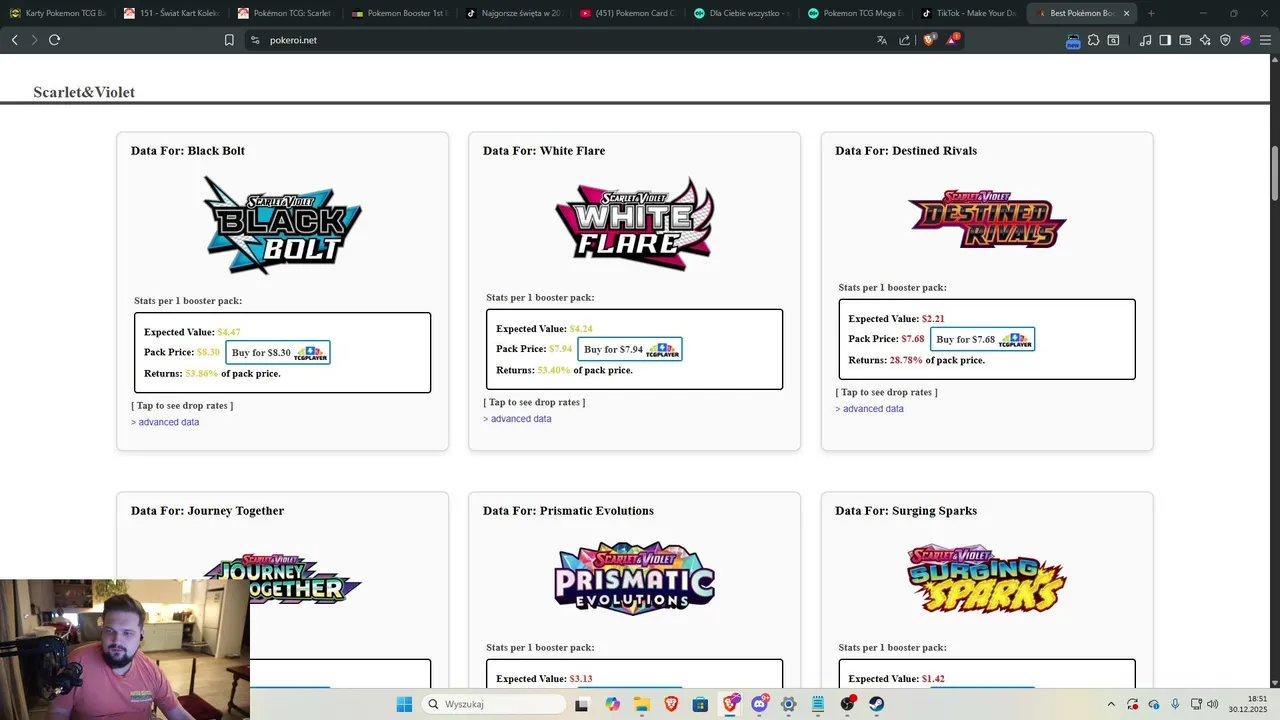The width and height of the screenshot is (1280, 720).
Task: Click the Destined Rivals set logo
Action: (986, 219)
